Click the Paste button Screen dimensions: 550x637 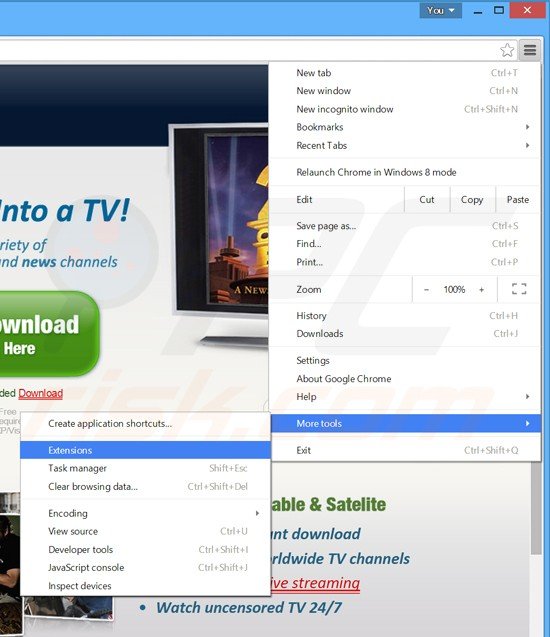click(x=518, y=199)
